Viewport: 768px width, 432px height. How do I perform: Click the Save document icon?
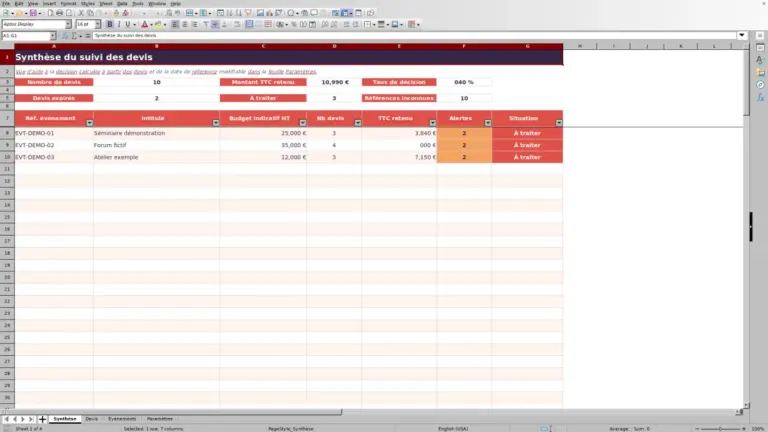coord(32,13)
